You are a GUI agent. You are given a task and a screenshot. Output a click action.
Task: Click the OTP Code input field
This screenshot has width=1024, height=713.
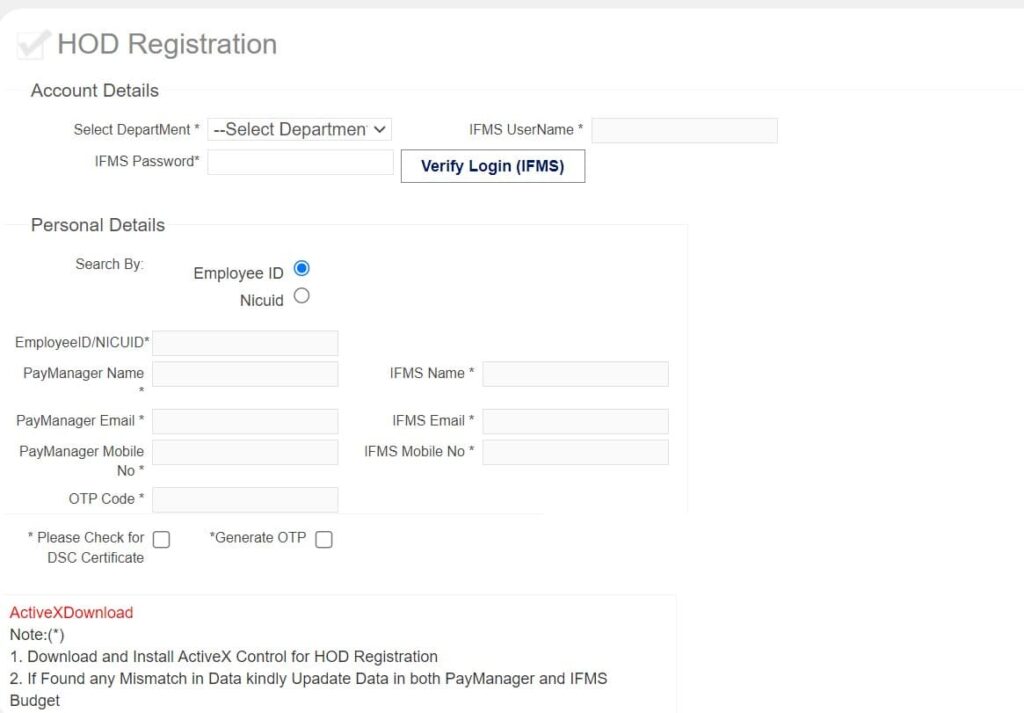[245, 499]
